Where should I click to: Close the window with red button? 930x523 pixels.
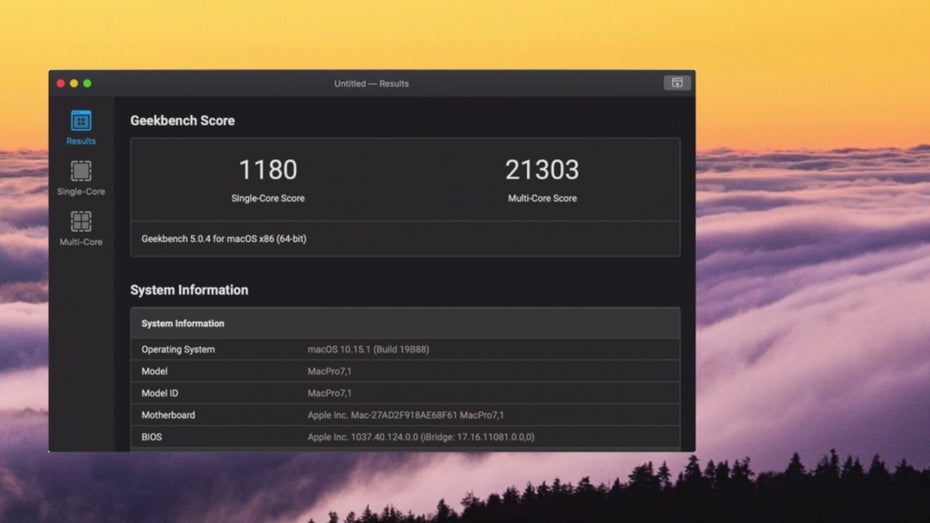tap(60, 84)
